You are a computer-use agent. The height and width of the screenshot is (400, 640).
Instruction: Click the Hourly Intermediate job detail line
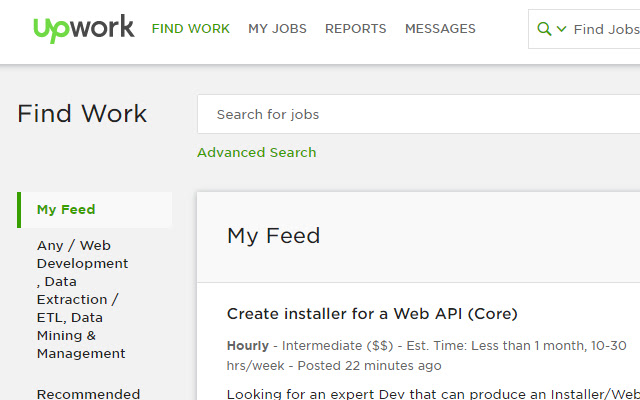[x=427, y=355]
